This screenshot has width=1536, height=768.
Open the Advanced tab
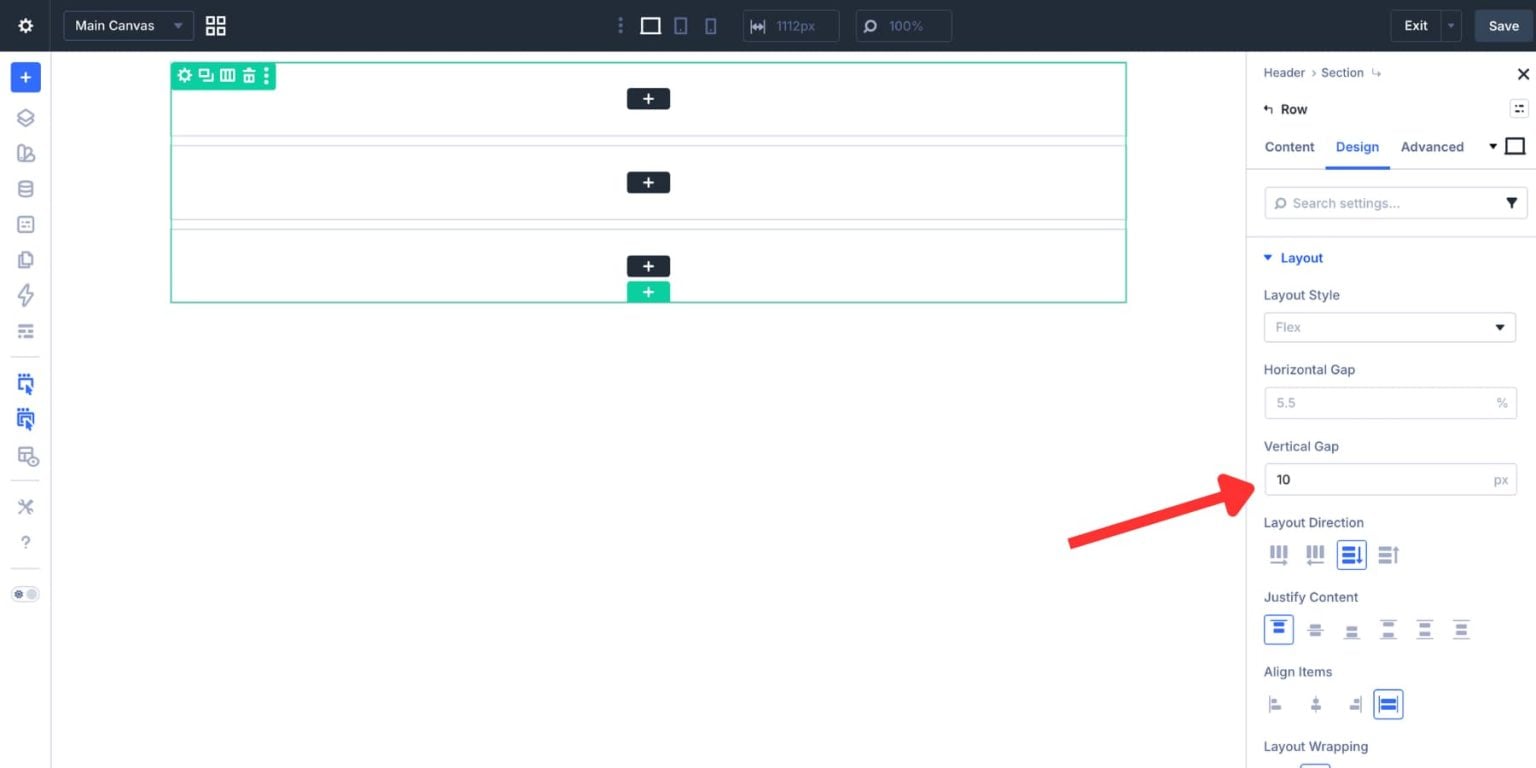[x=1432, y=147]
